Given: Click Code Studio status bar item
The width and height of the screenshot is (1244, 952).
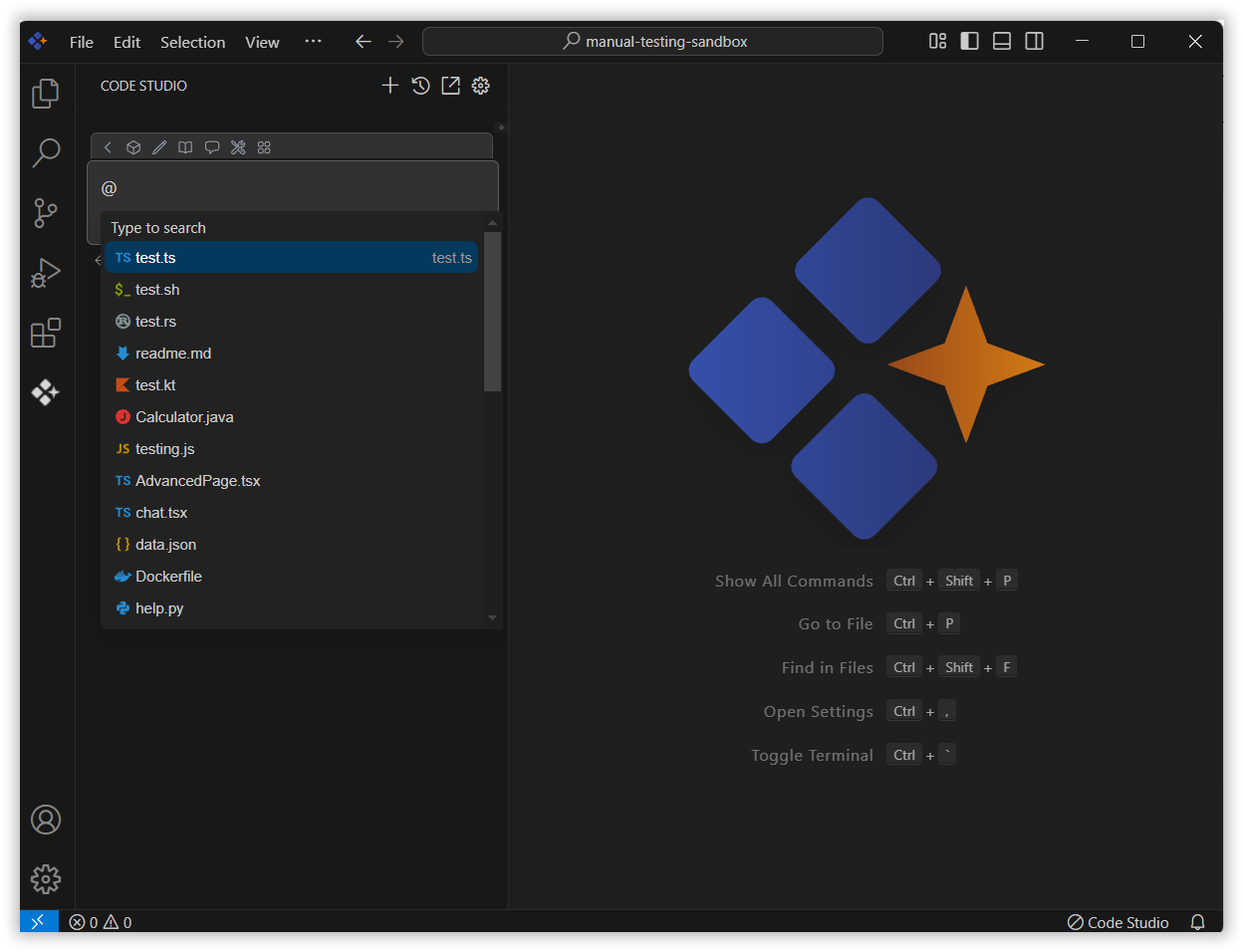Looking at the screenshot, I should pyautogui.click(x=1119, y=922).
